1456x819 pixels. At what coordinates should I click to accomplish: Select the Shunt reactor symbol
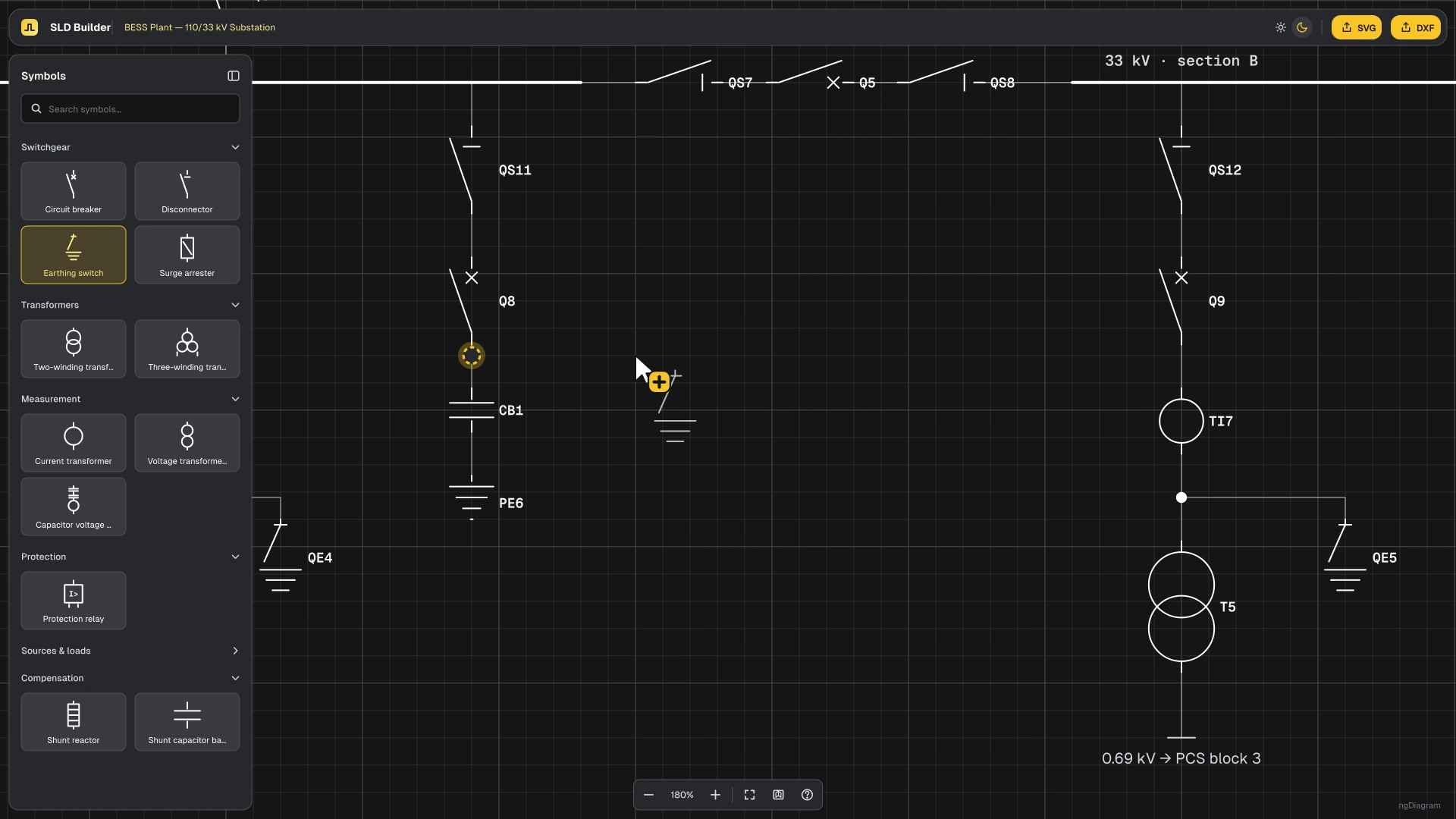click(x=74, y=722)
